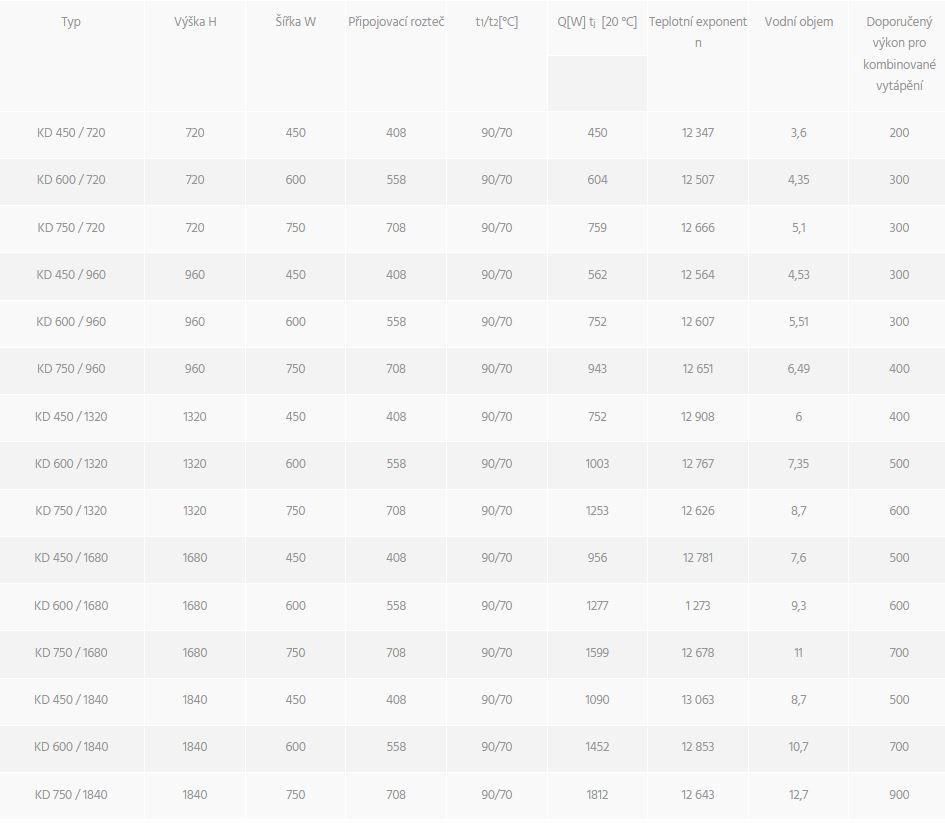Image resolution: width=945 pixels, height=823 pixels.
Task: Click the 'Výška H' column header
Action: click(x=195, y=22)
